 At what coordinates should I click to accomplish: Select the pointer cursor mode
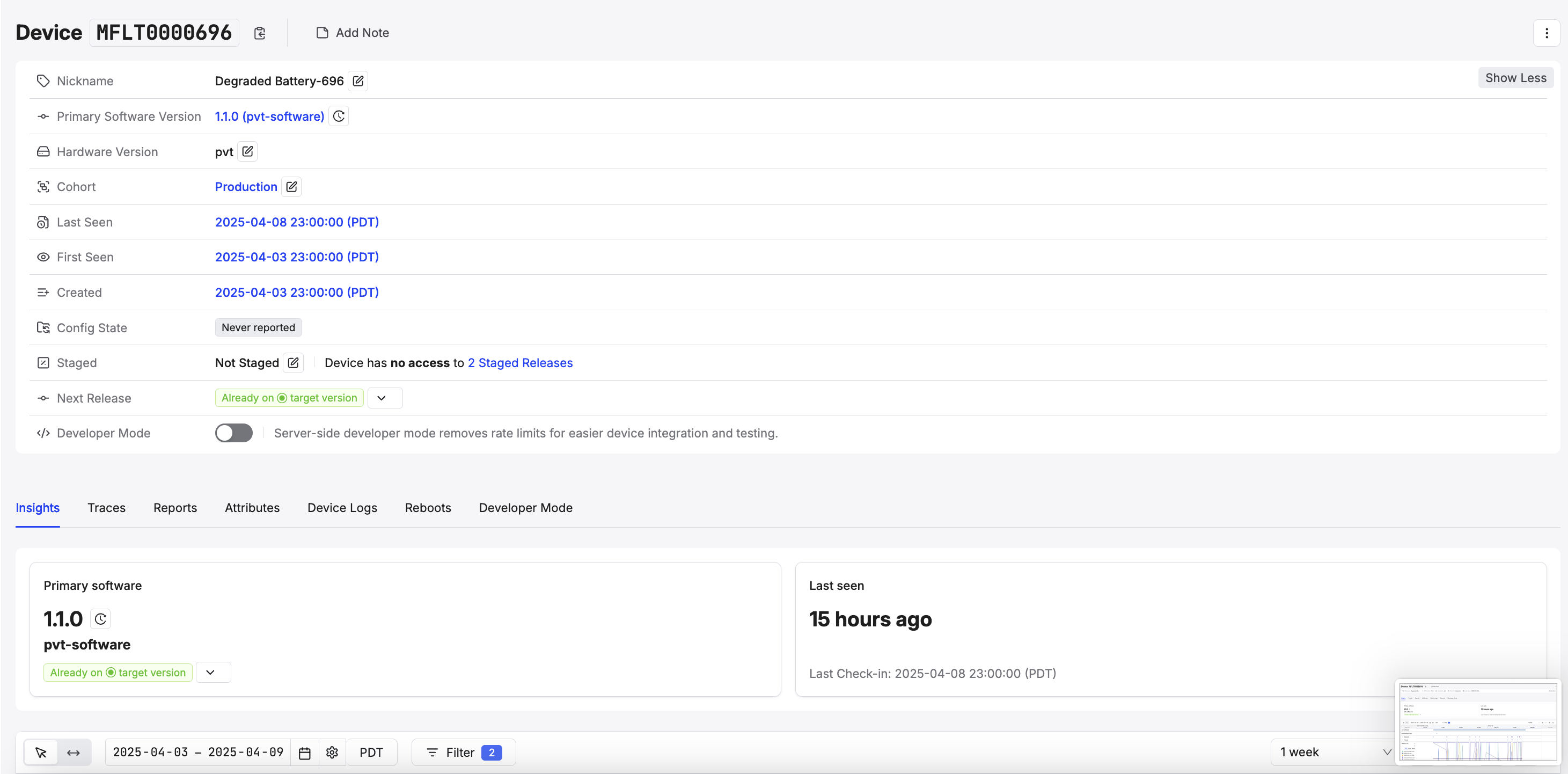[x=41, y=753]
